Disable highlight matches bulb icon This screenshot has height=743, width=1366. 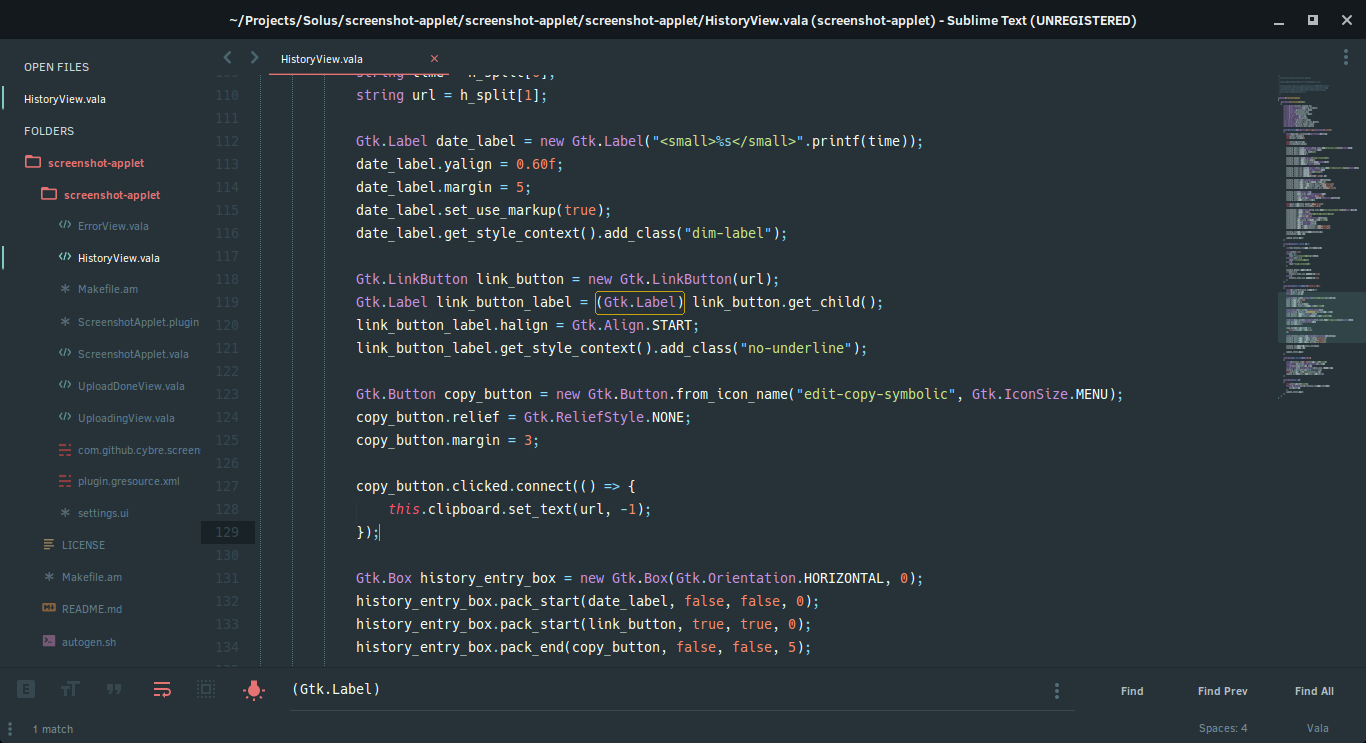tap(254, 689)
